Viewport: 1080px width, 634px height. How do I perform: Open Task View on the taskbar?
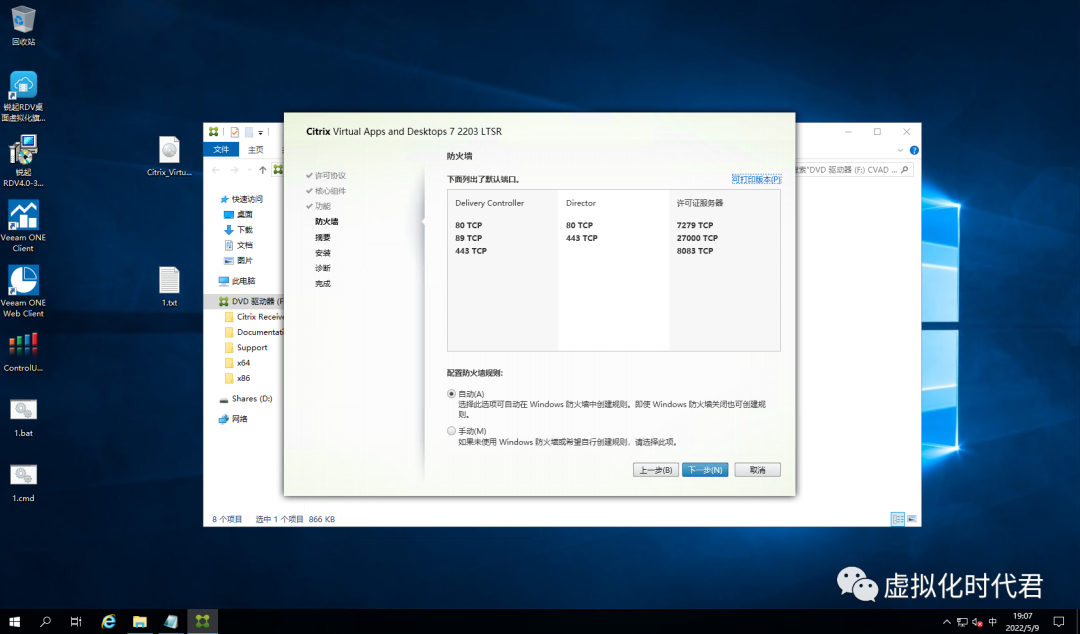pos(76,622)
